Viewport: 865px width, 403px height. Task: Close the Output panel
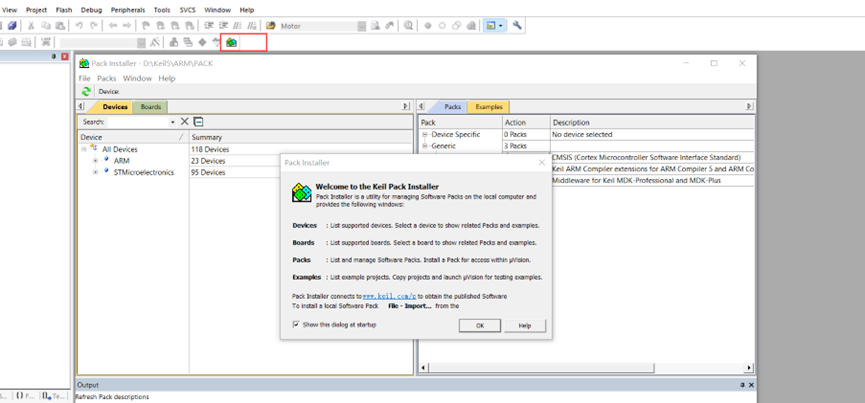[x=751, y=385]
